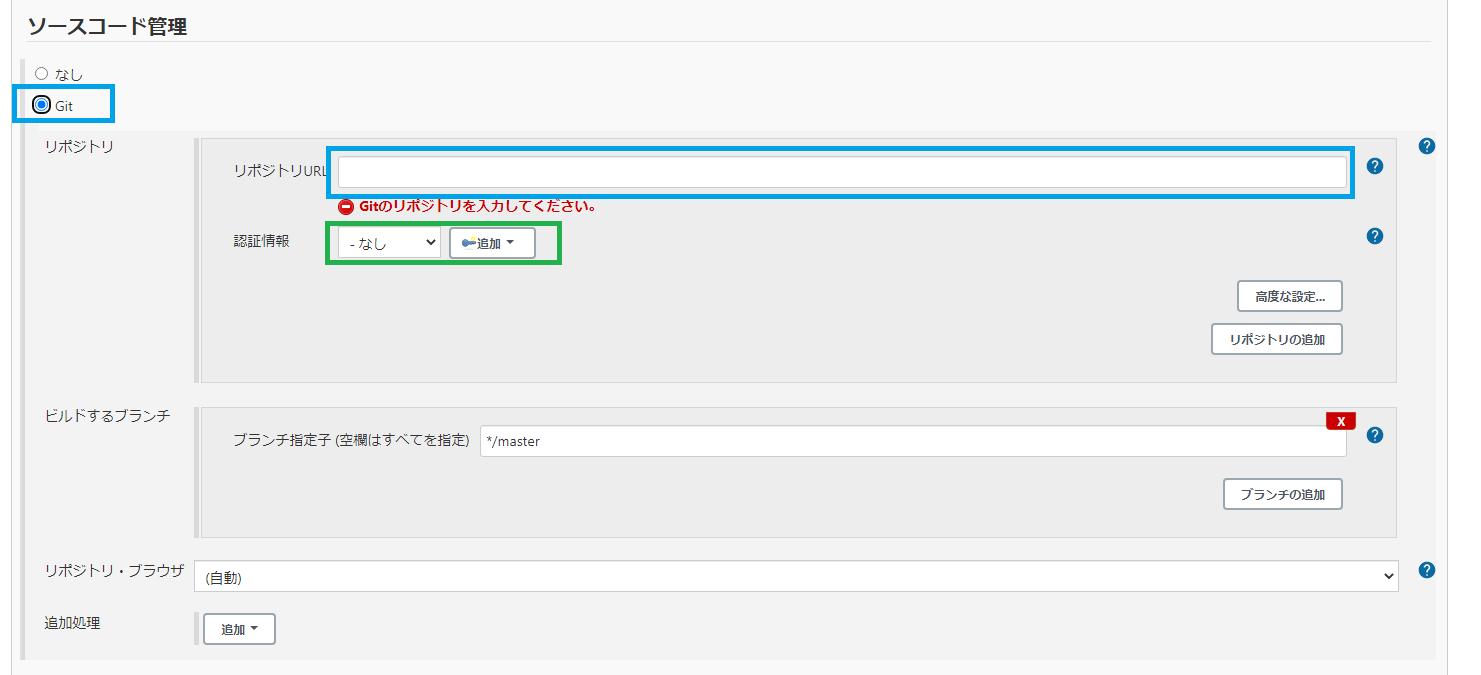Open help icon for the リポジトリ section
1481x675 pixels.
coord(1427,146)
